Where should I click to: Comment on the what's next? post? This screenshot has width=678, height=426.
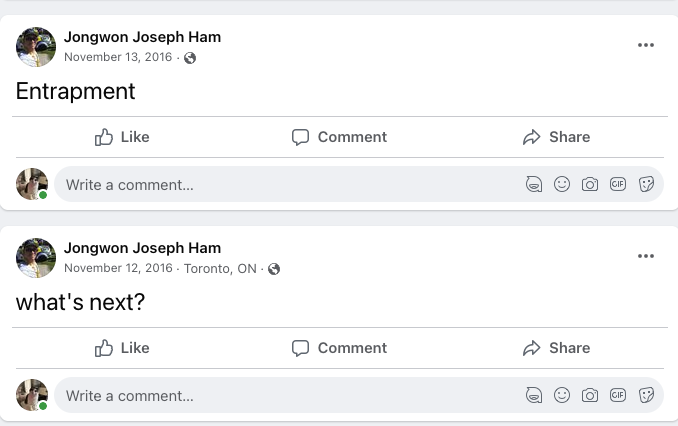(x=339, y=348)
